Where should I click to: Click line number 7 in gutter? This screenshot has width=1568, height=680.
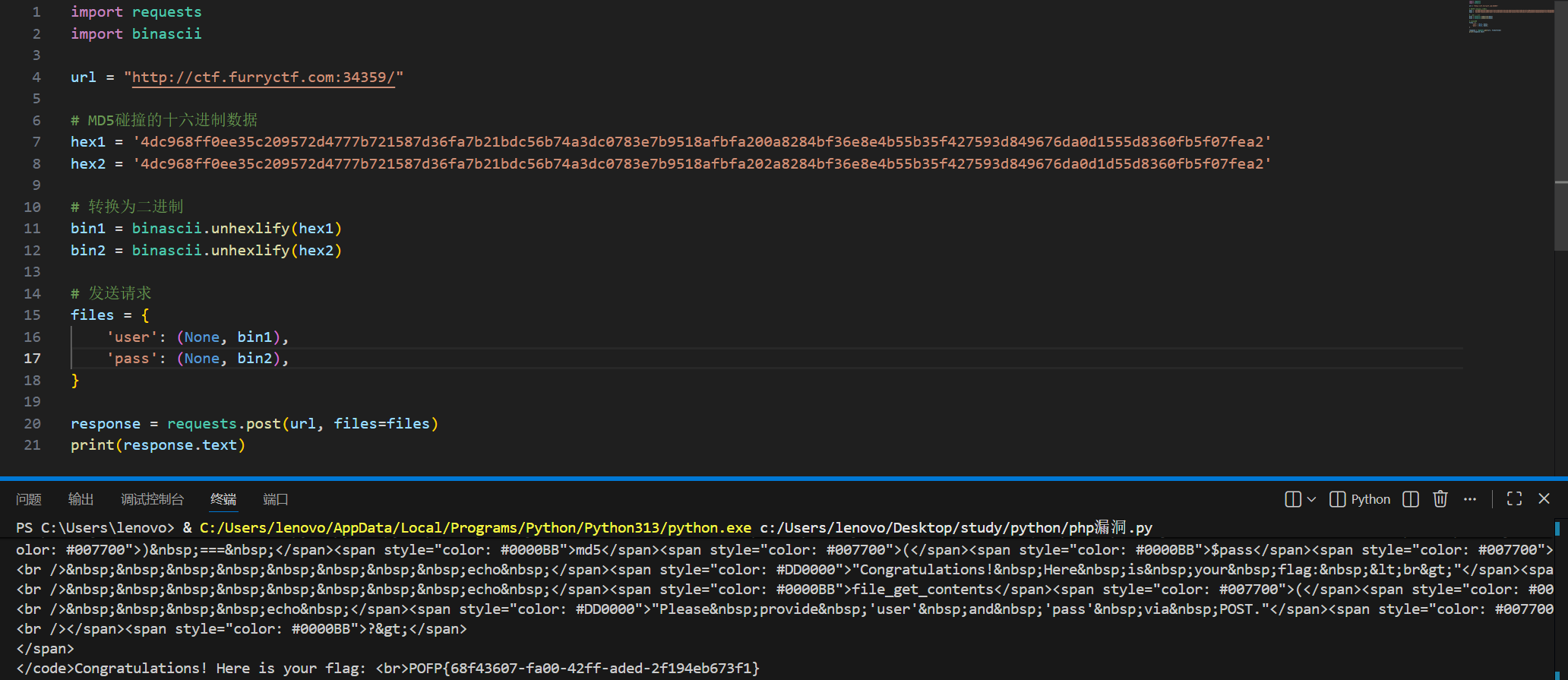click(x=36, y=142)
